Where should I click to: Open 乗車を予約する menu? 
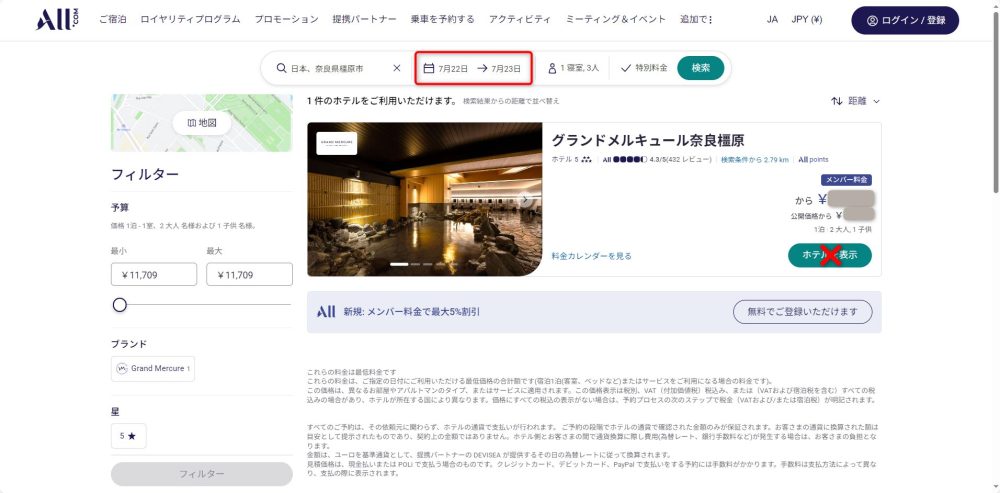[443, 20]
